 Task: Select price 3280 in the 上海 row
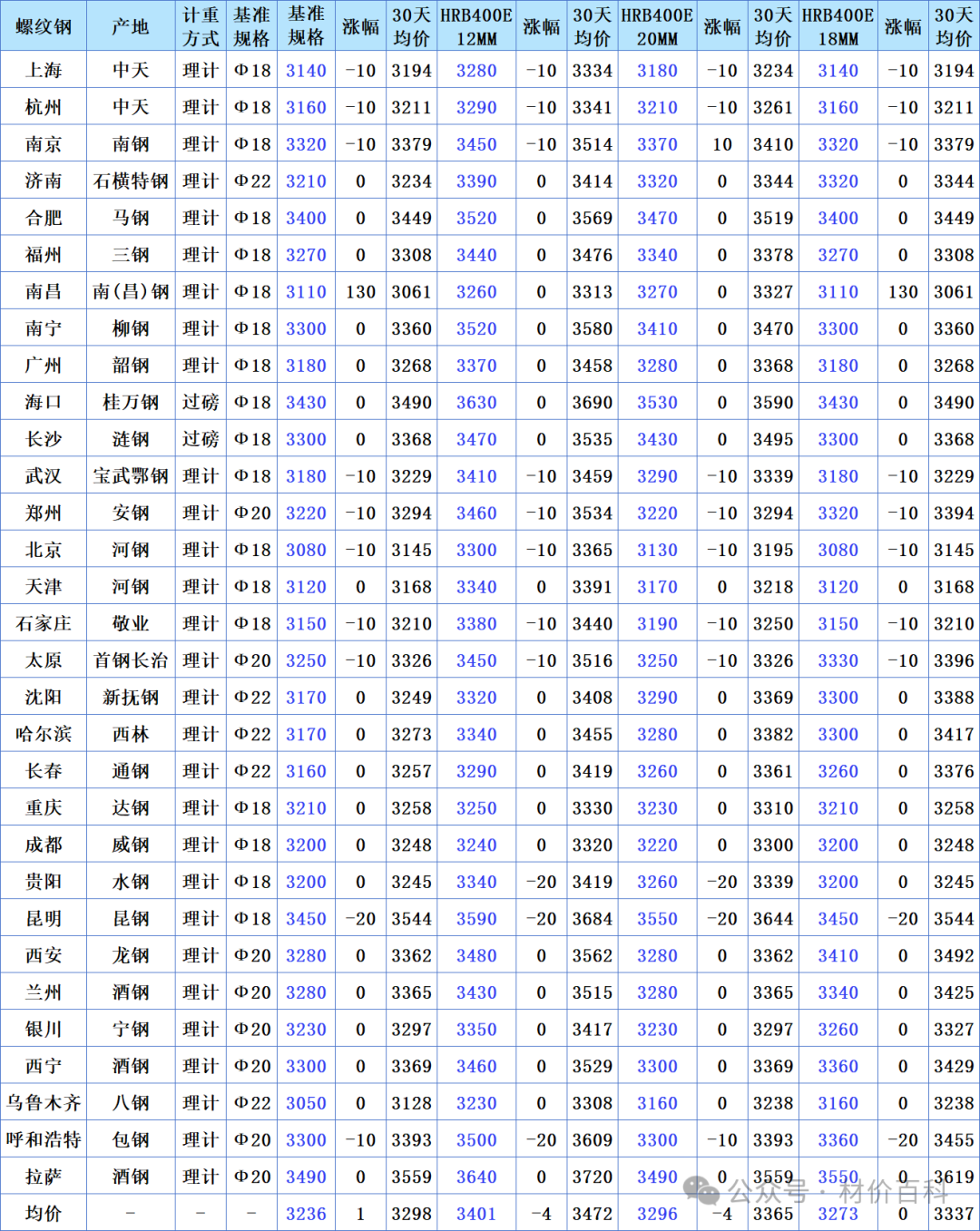[x=476, y=70]
